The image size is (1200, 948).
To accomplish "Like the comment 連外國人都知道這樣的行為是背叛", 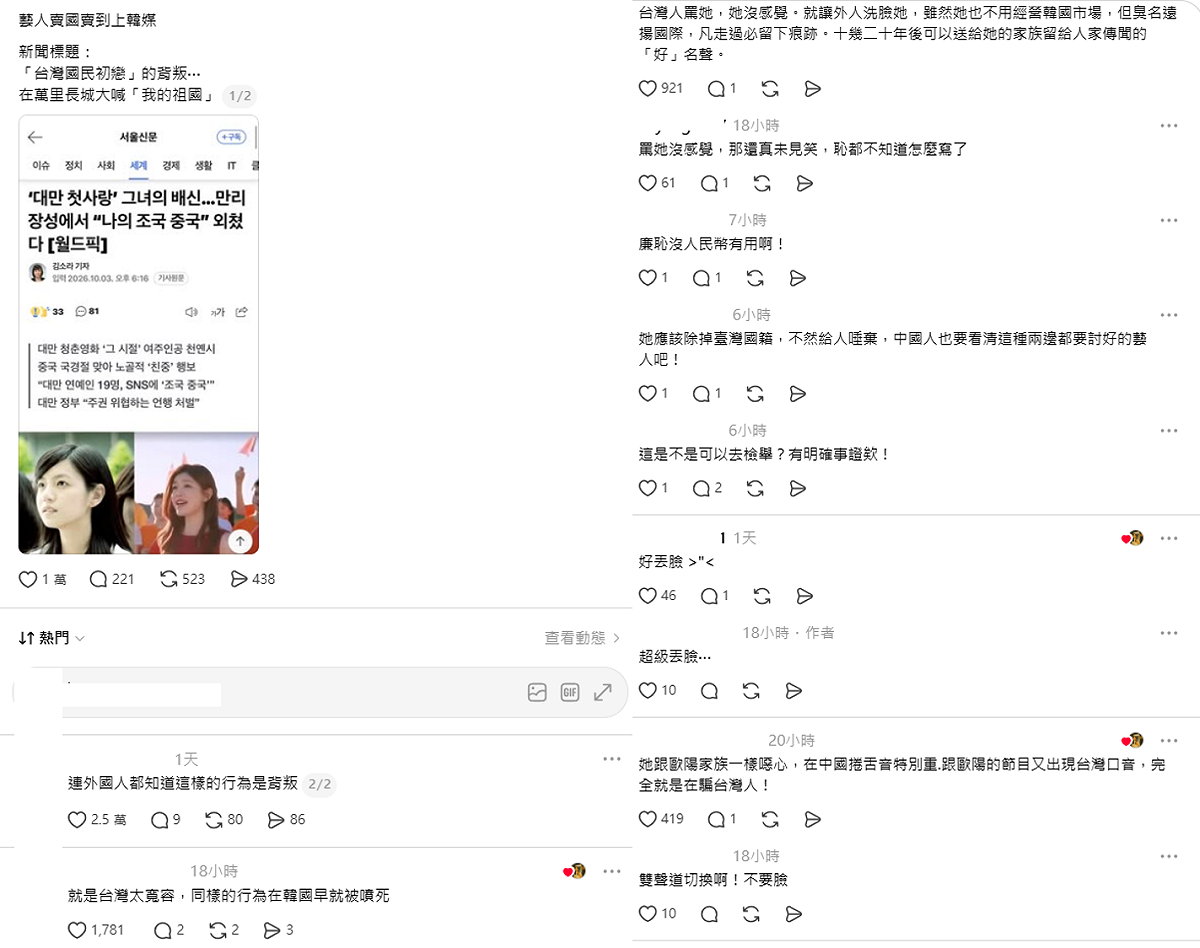I will click(77, 820).
